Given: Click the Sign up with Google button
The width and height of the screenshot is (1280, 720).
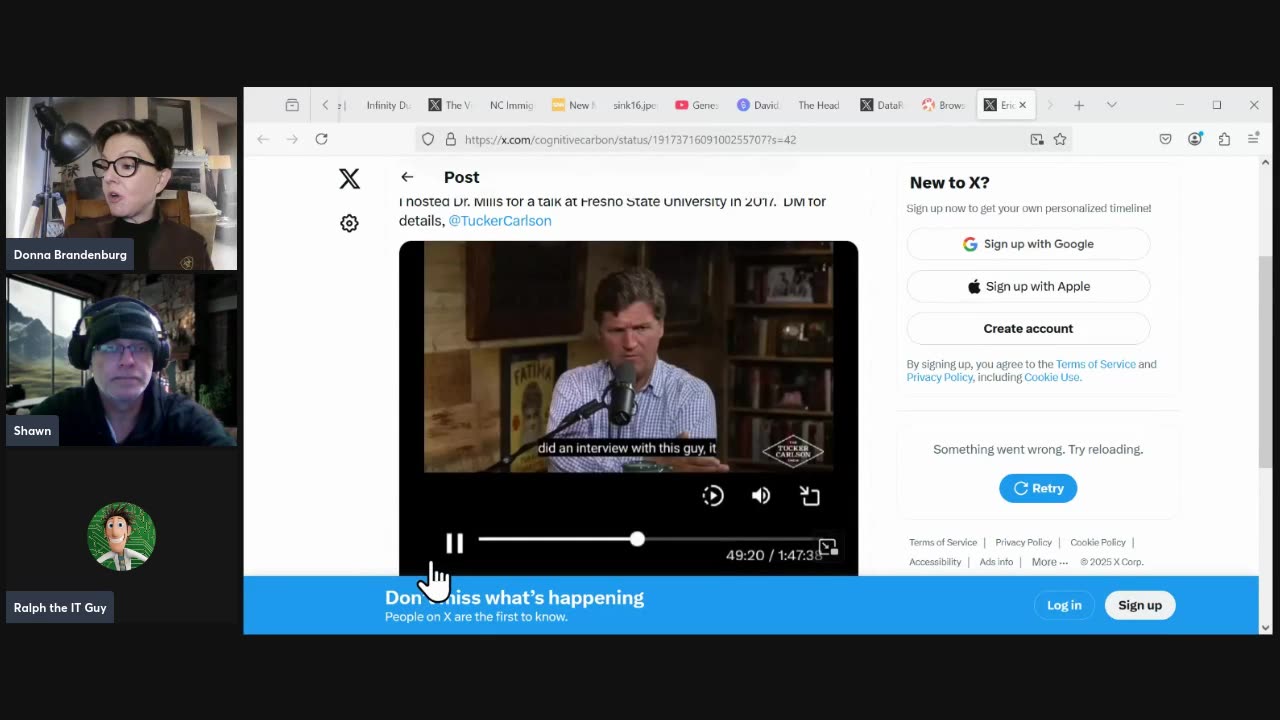Looking at the screenshot, I should 1028,244.
